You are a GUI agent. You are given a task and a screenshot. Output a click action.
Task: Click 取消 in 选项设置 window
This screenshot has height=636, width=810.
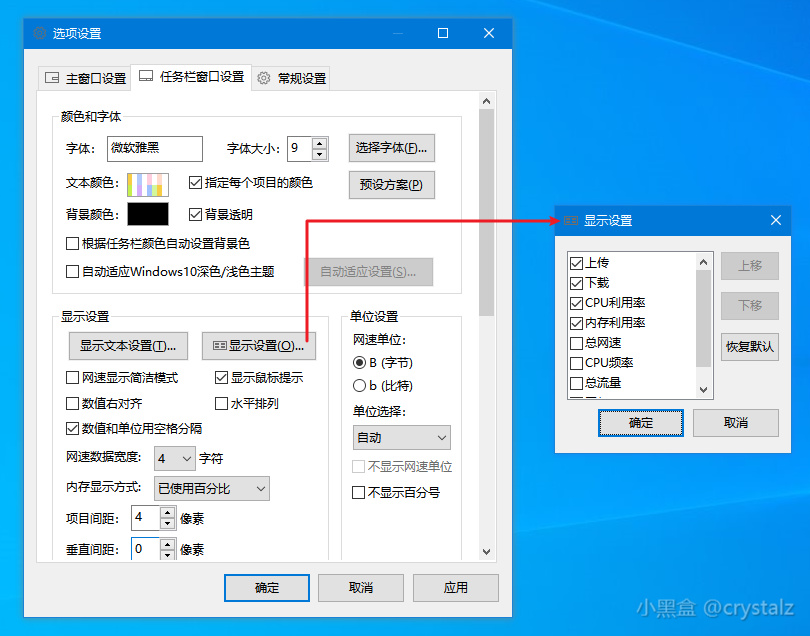(x=361, y=587)
